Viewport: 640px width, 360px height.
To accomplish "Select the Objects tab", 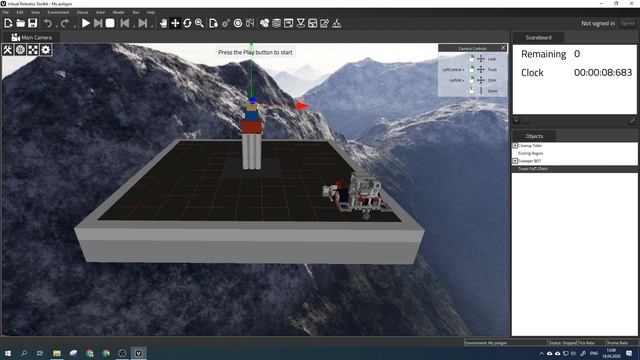I will point(534,136).
